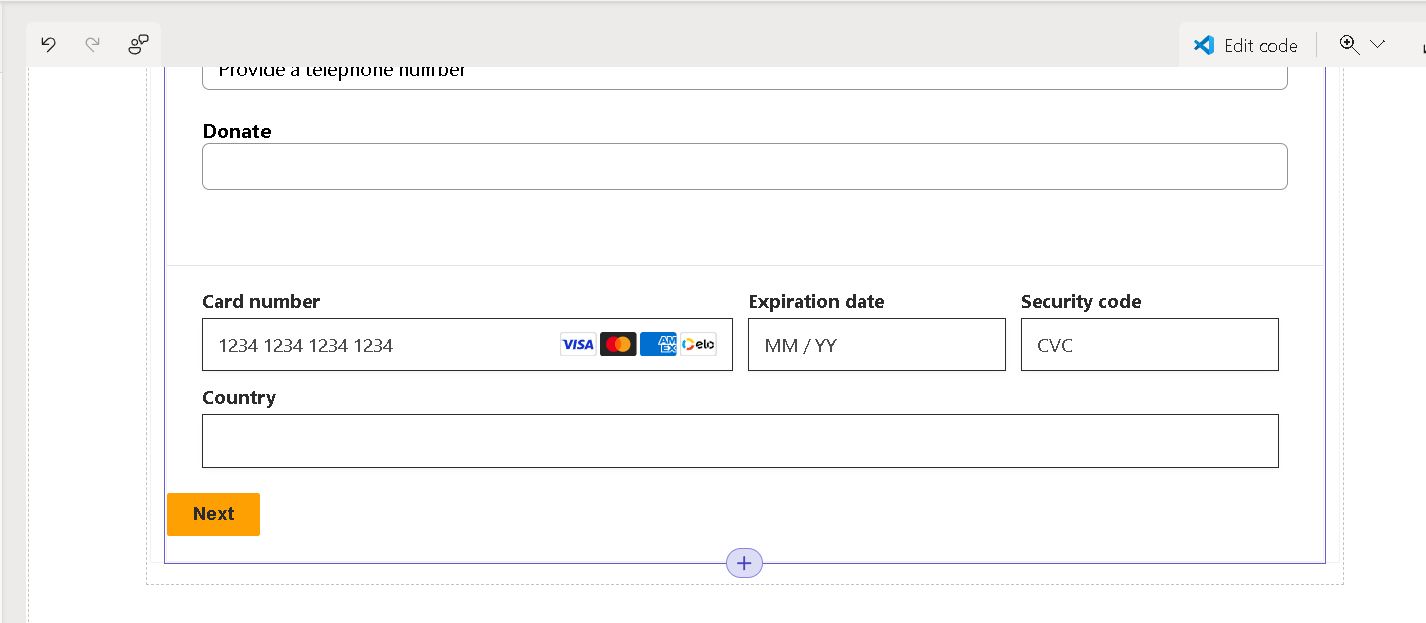
Task: Open the Country selection field
Action: click(x=740, y=441)
